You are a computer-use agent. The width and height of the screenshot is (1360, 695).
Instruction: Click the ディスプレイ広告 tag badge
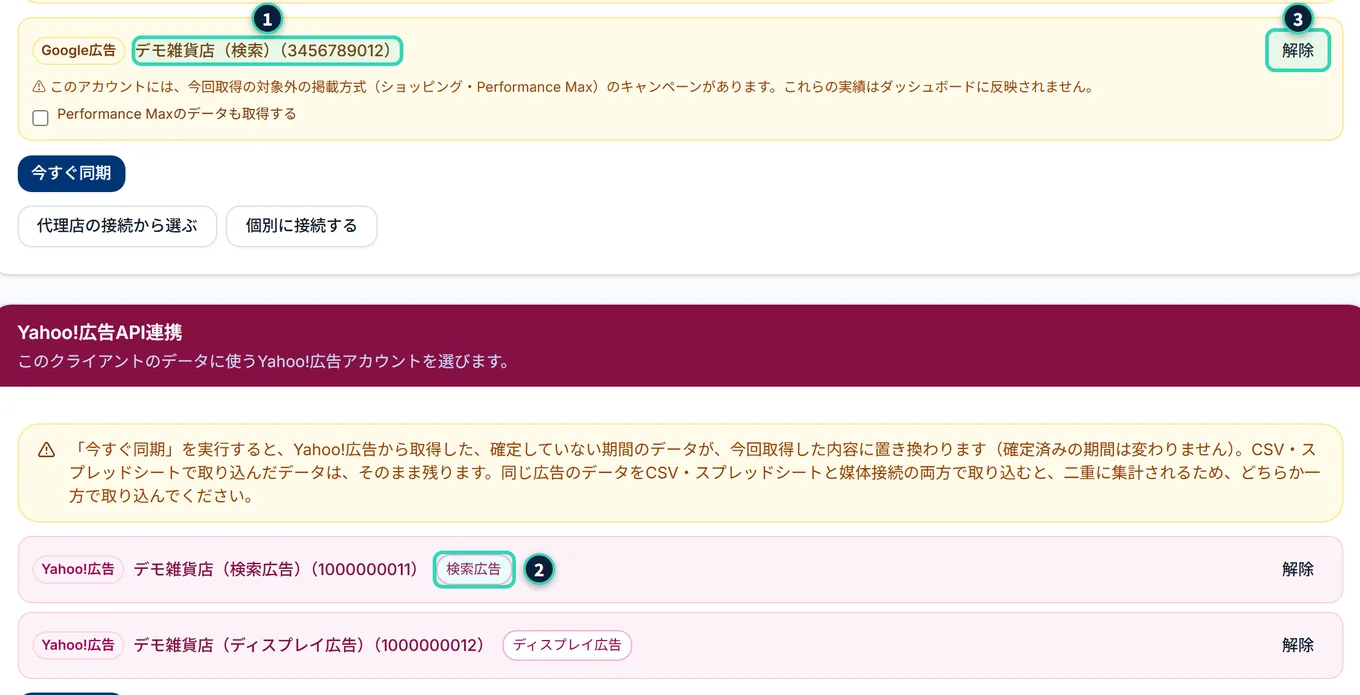click(567, 645)
